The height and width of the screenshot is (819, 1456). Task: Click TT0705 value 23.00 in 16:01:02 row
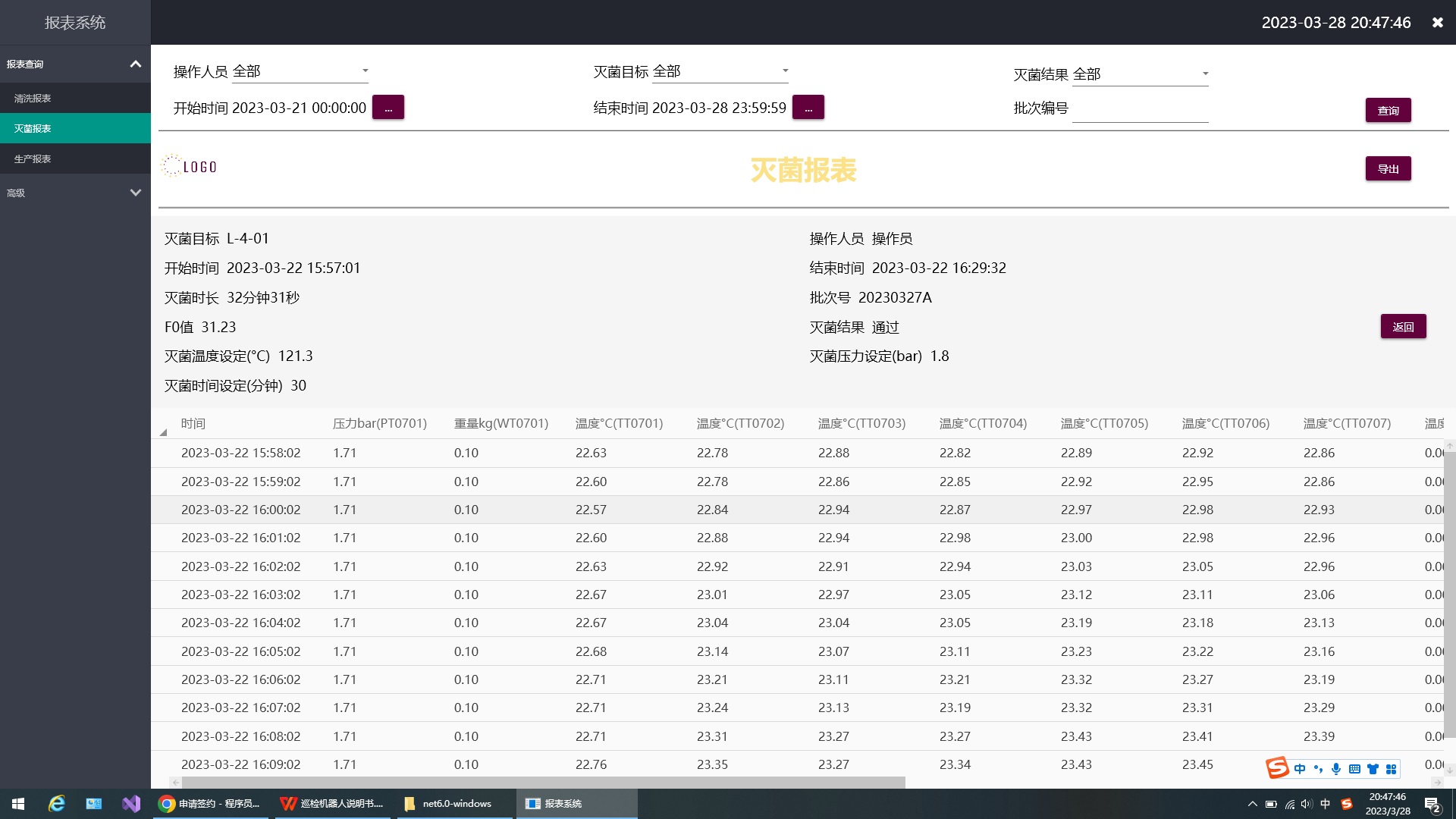click(x=1076, y=538)
